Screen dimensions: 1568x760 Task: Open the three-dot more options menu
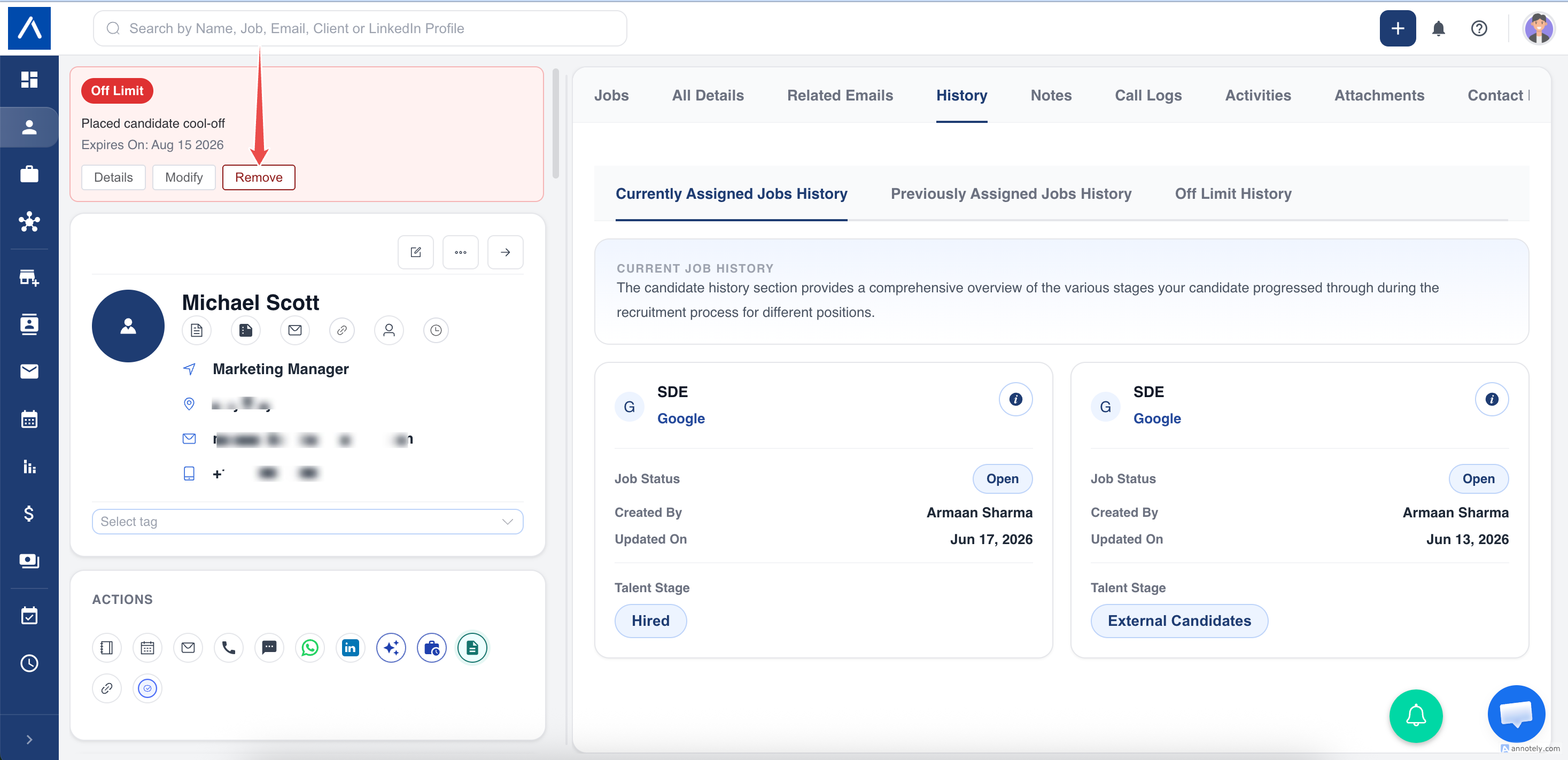pyautogui.click(x=461, y=252)
